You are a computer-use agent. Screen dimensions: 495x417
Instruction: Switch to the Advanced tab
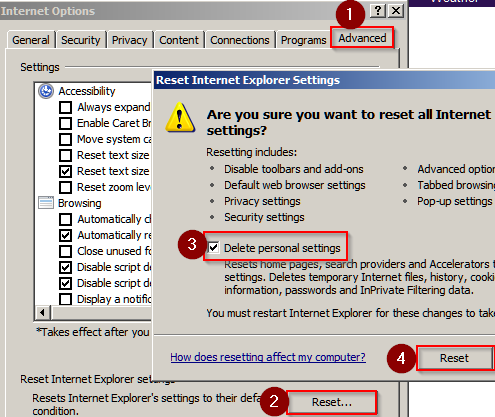[362, 38]
